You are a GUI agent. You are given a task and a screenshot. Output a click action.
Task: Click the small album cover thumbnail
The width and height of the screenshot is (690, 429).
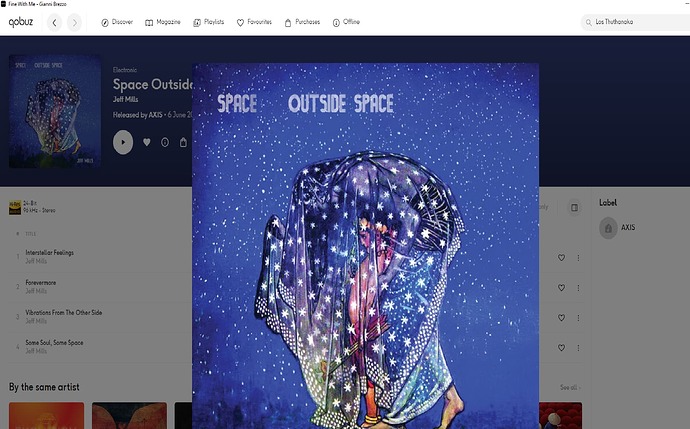[x=55, y=111]
